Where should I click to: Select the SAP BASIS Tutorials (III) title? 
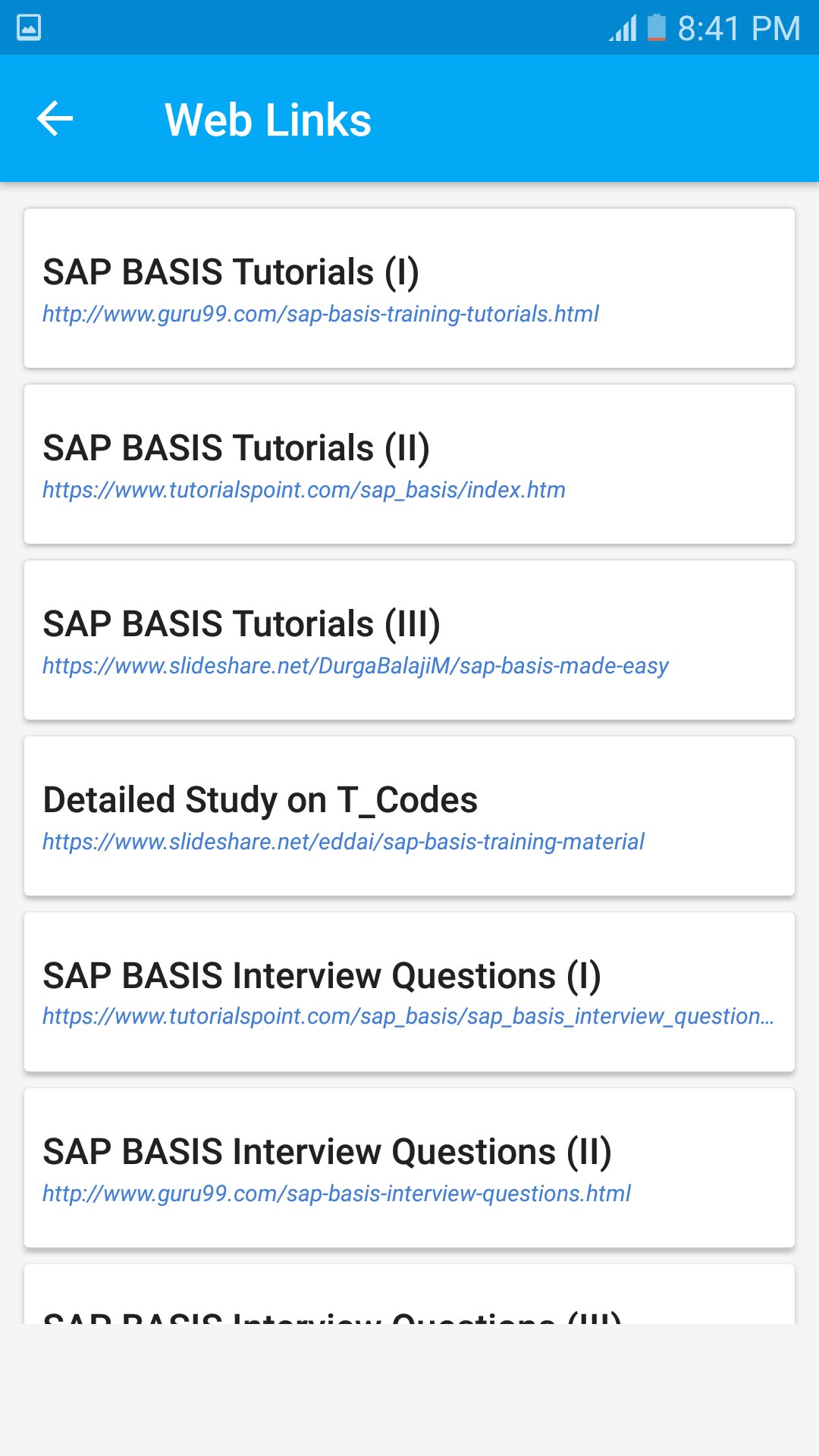pos(241,623)
